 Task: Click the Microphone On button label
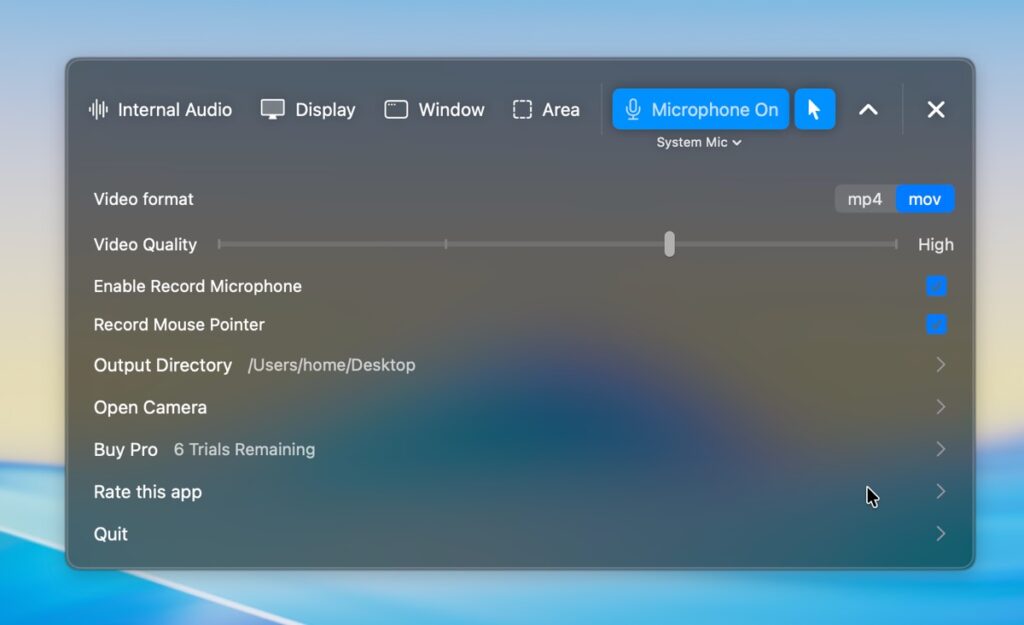[714, 110]
